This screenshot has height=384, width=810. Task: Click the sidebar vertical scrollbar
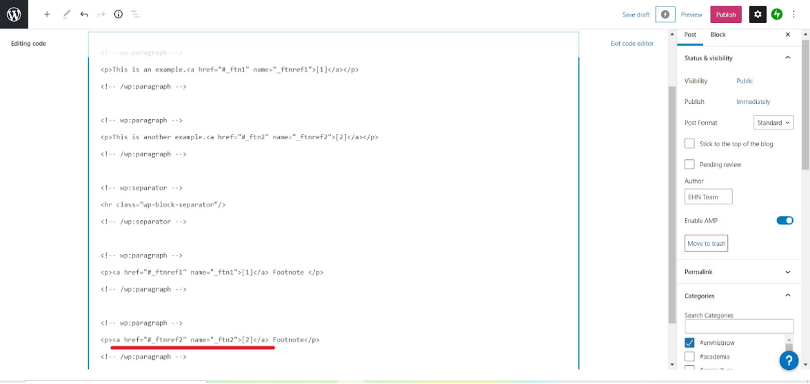tap(805, 104)
